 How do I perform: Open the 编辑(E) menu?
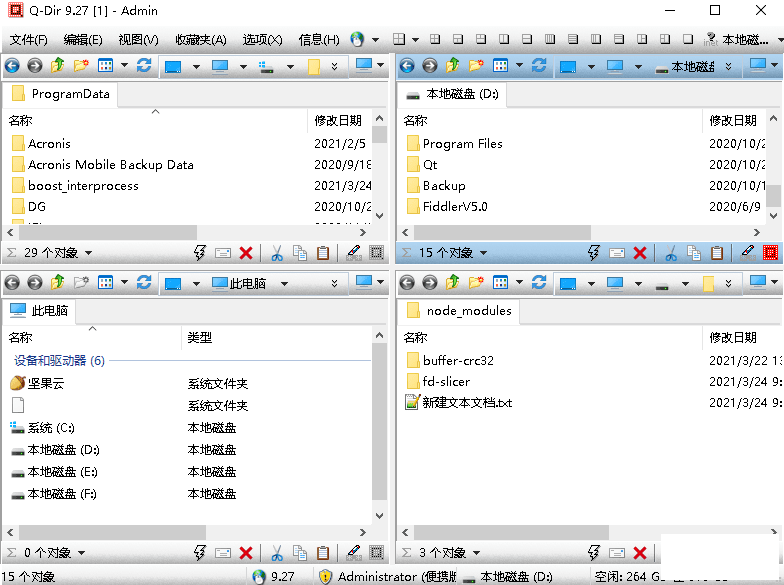[x=83, y=40]
